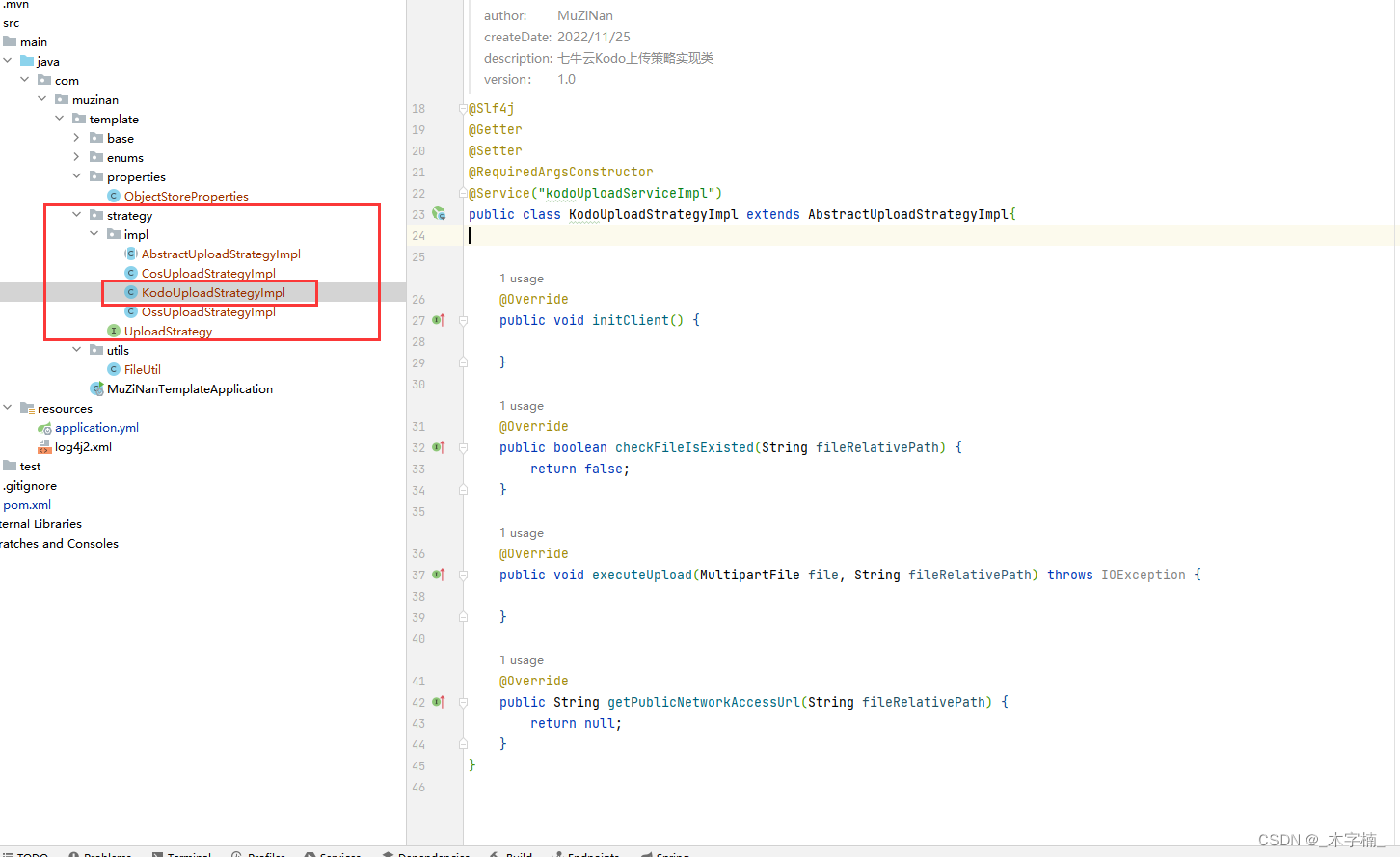Select ObjectStoreProperties in the tree

coord(186,196)
